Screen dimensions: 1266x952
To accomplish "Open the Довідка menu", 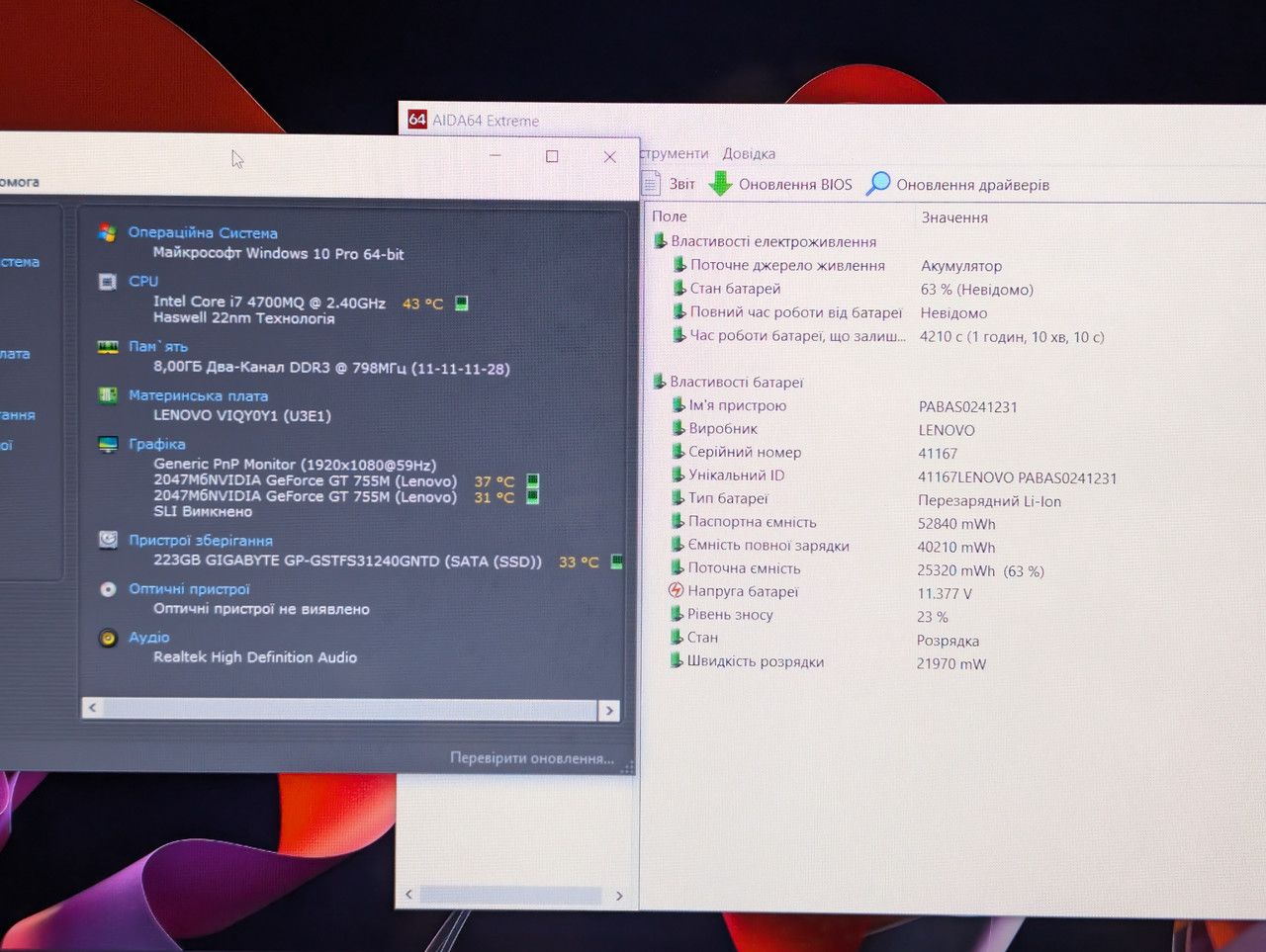I will [x=749, y=153].
